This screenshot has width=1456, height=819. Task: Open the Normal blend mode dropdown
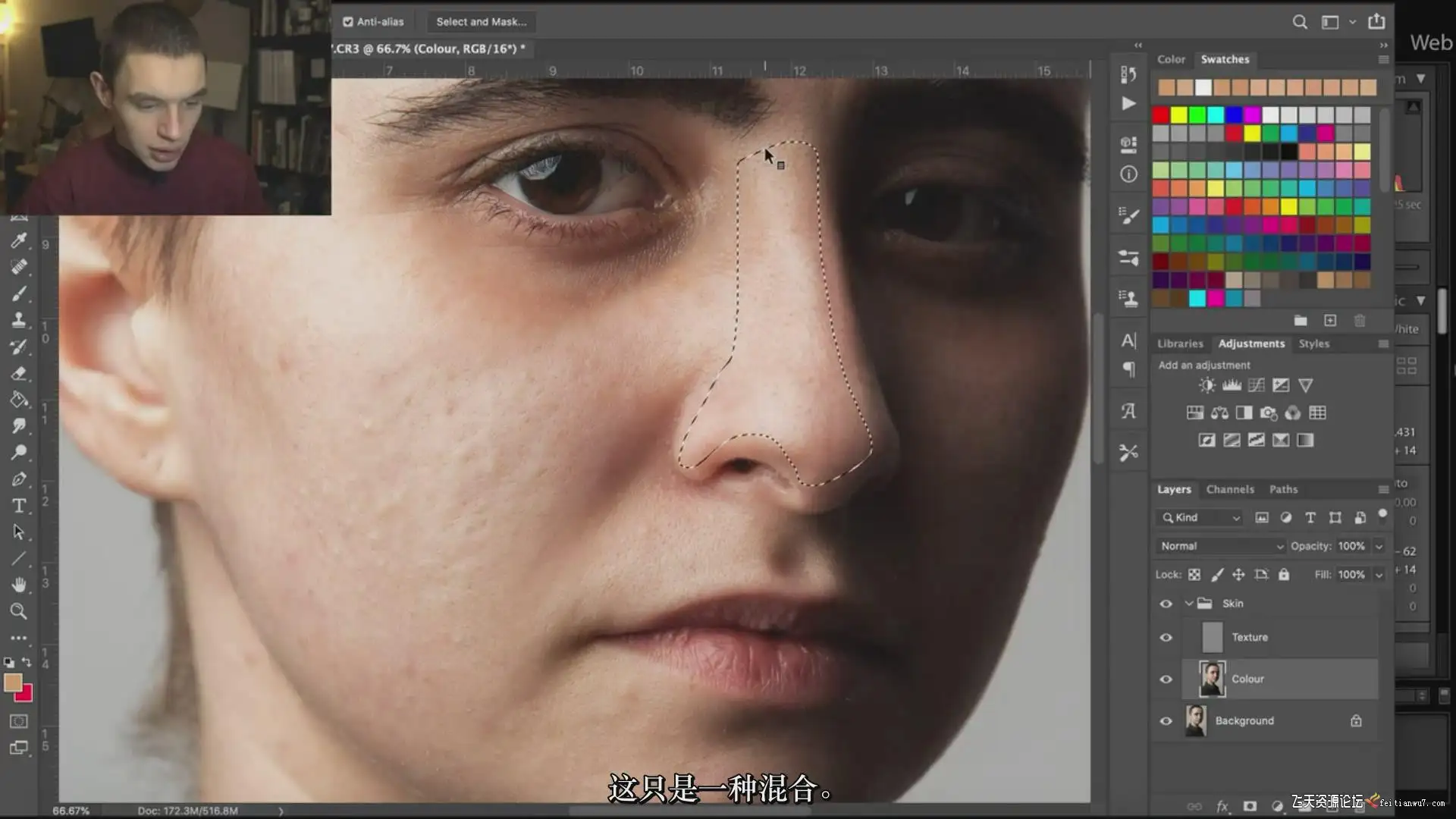(1221, 546)
